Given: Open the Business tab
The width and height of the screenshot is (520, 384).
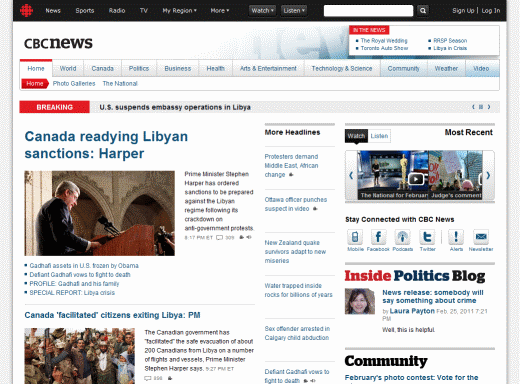Looking at the screenshot, I should 178,68.
